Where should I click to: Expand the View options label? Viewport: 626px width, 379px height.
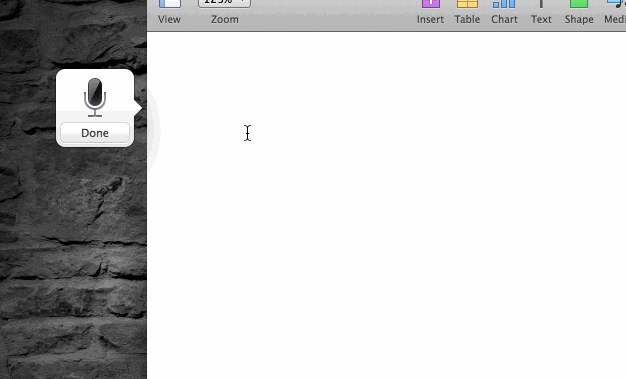[x=169, y=19]
